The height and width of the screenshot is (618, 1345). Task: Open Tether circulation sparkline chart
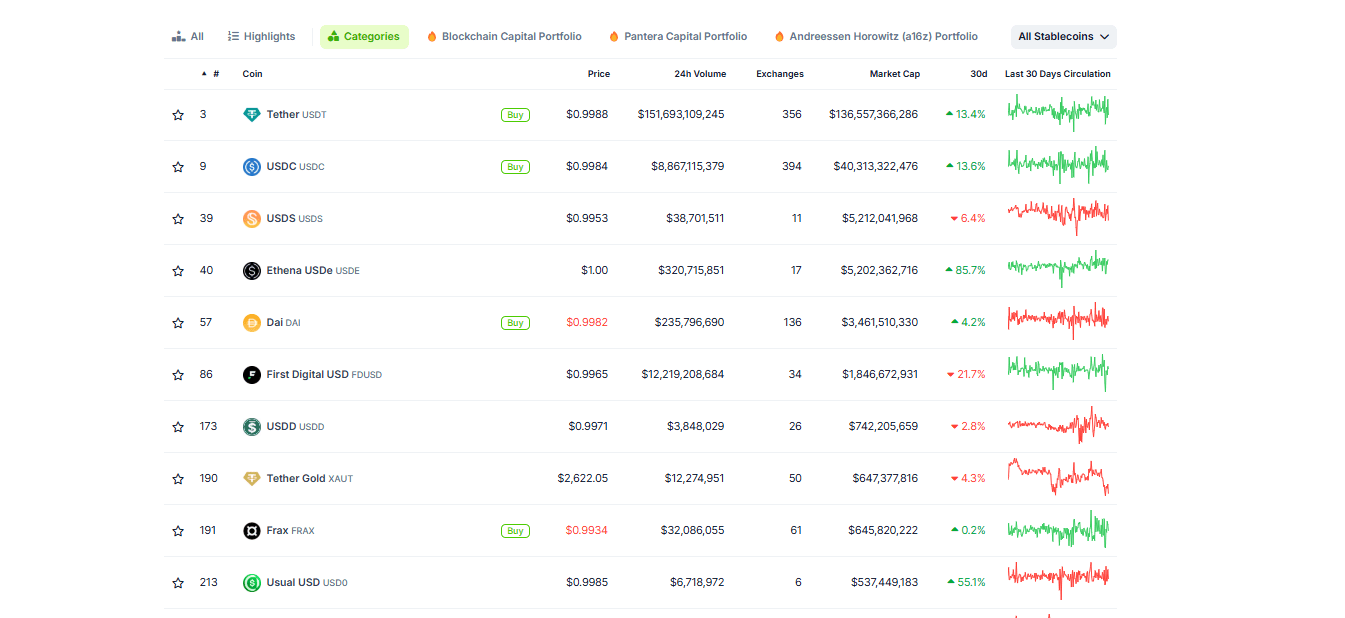(x=1058, y=111)
